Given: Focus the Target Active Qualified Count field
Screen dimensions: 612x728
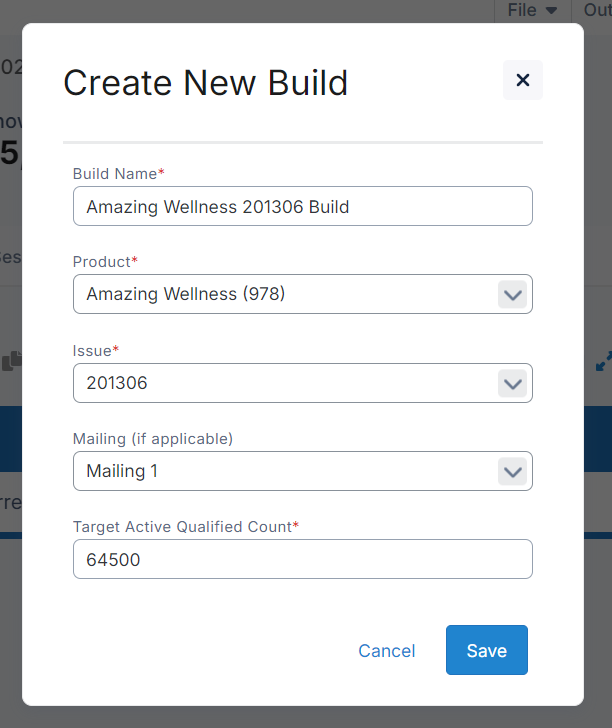Looking at the screenshot, I should coord(302,560).
